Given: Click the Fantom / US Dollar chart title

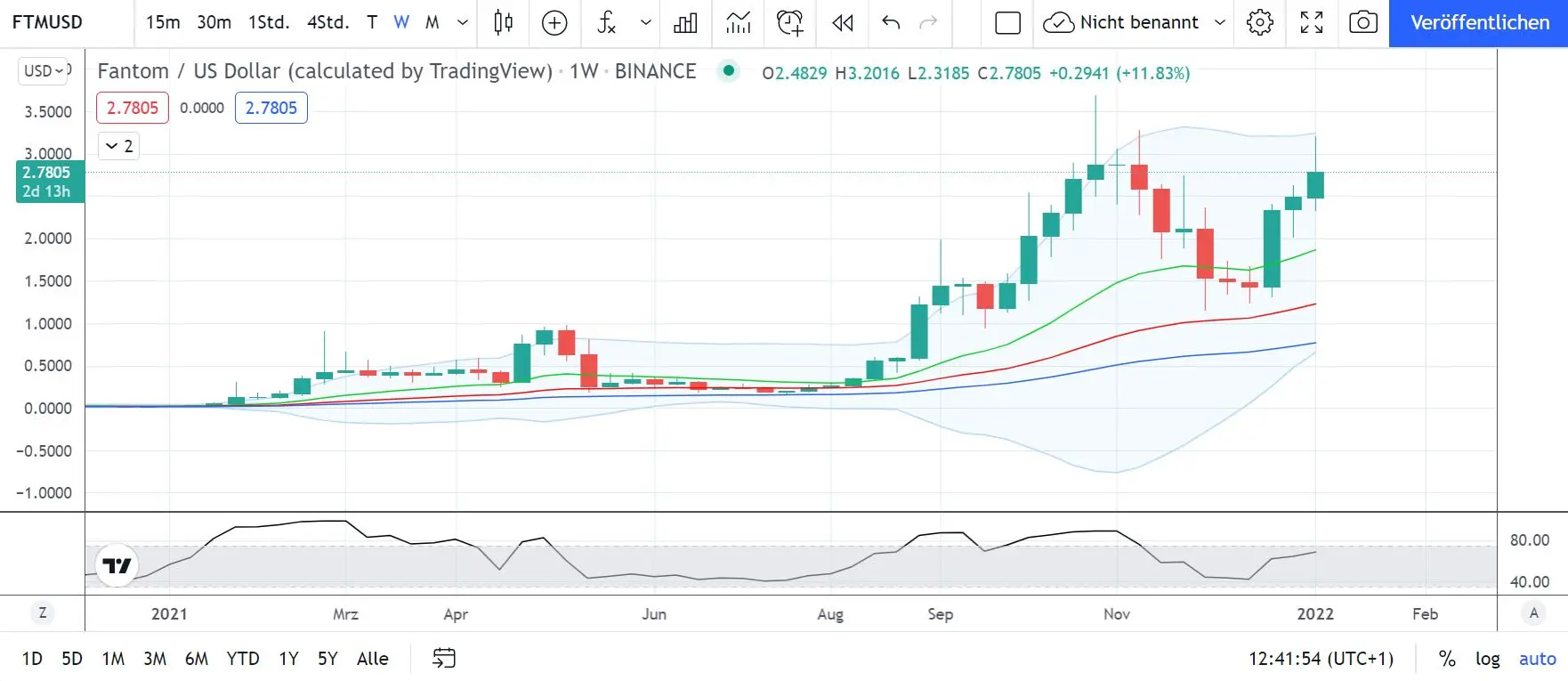Looking at the screenshot, I should [x=325, y=71].
